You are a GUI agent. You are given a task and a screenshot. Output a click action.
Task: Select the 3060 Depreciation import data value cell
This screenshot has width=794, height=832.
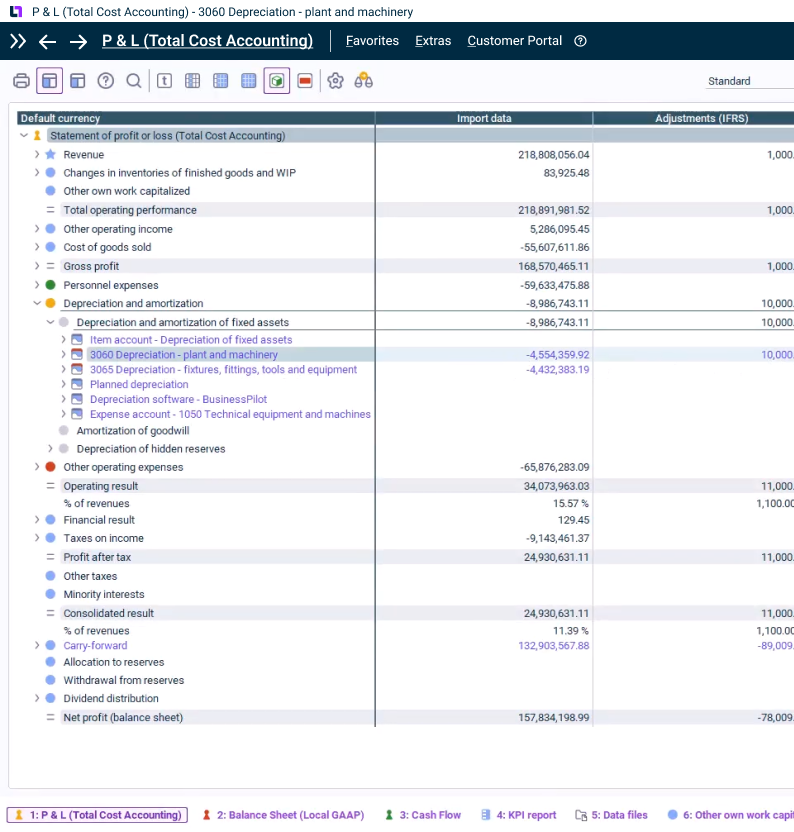pyautogui.click(x=556, y=355)
